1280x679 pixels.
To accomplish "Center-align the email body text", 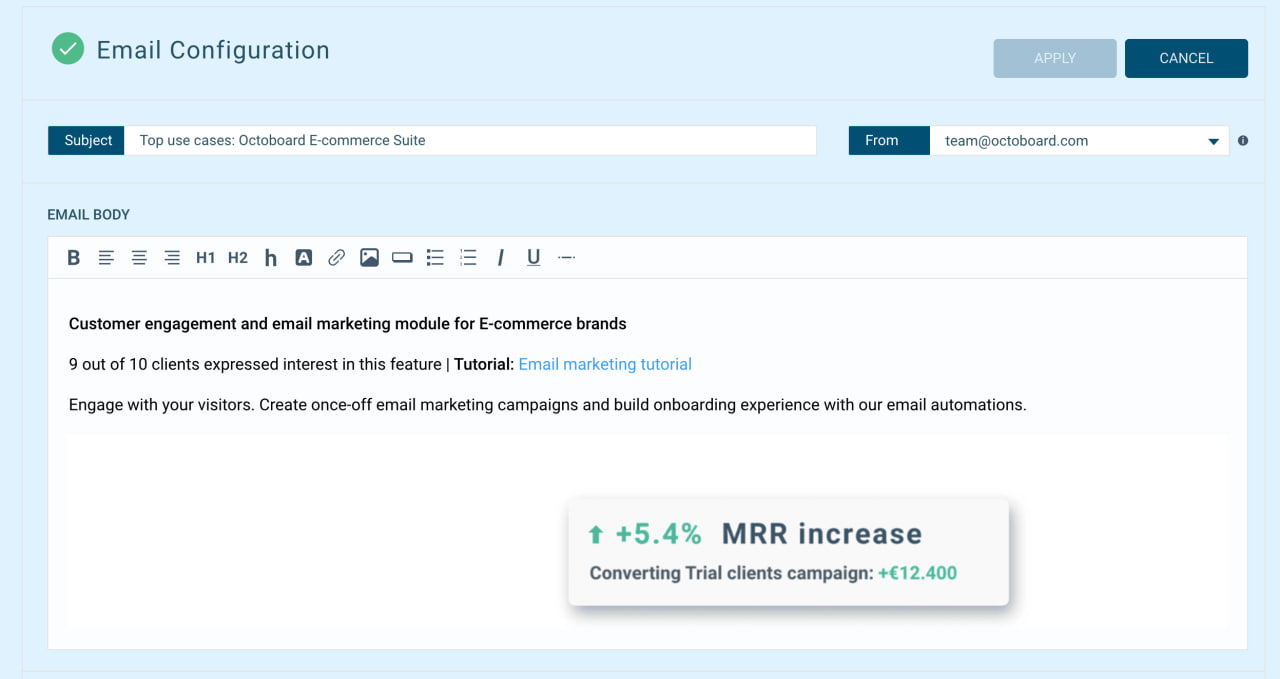I will (139, 258).
